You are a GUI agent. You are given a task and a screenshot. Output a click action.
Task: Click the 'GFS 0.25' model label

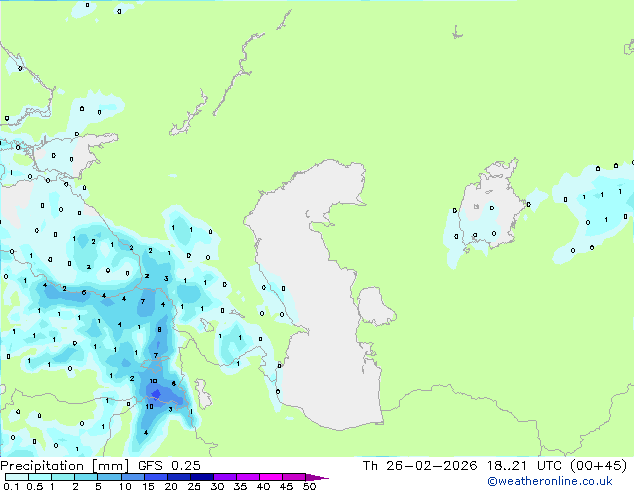(x=169, y=466)
